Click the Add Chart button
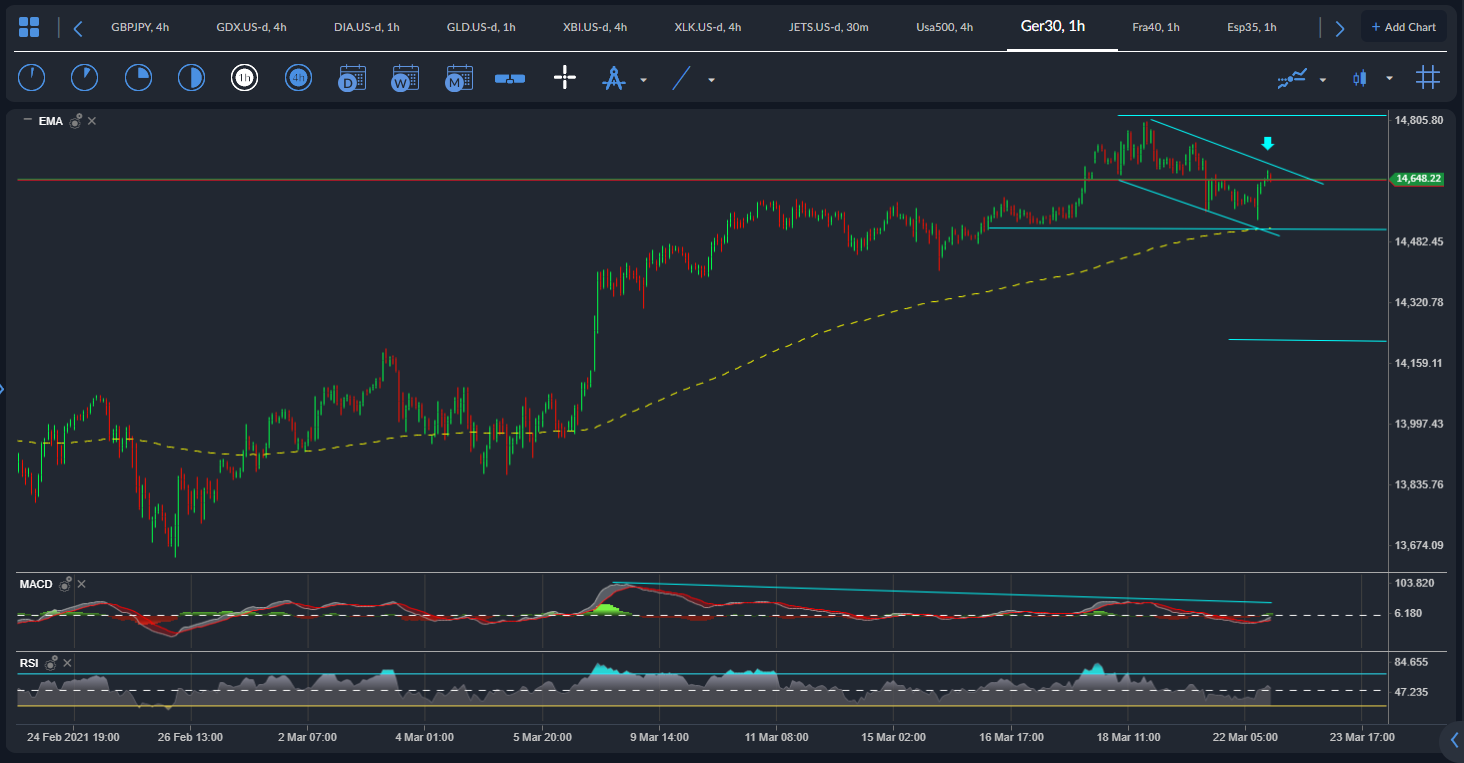 pos(1404,27)
